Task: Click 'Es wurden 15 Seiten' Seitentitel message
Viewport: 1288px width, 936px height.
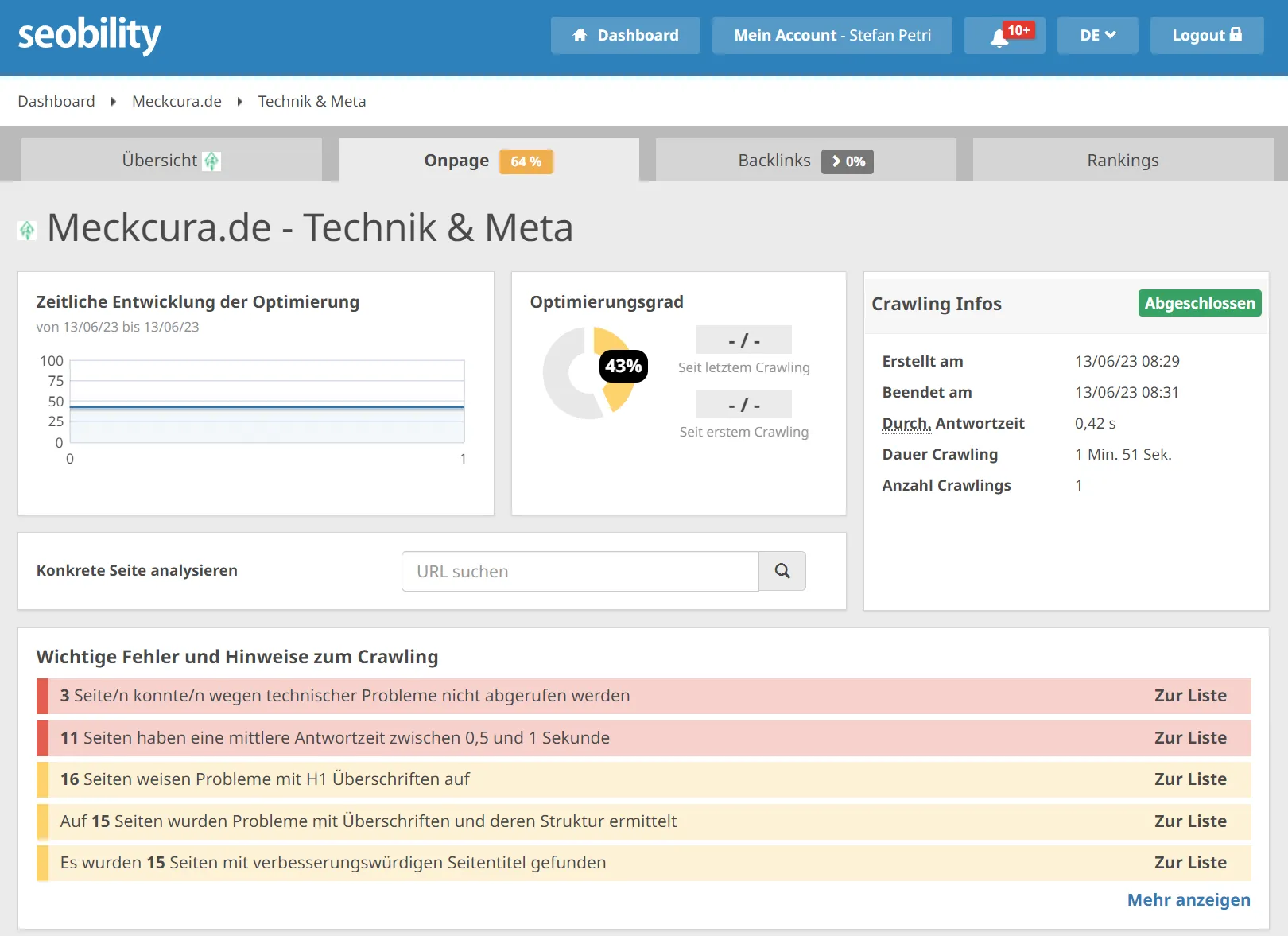Action: click(x=333, y=863)
